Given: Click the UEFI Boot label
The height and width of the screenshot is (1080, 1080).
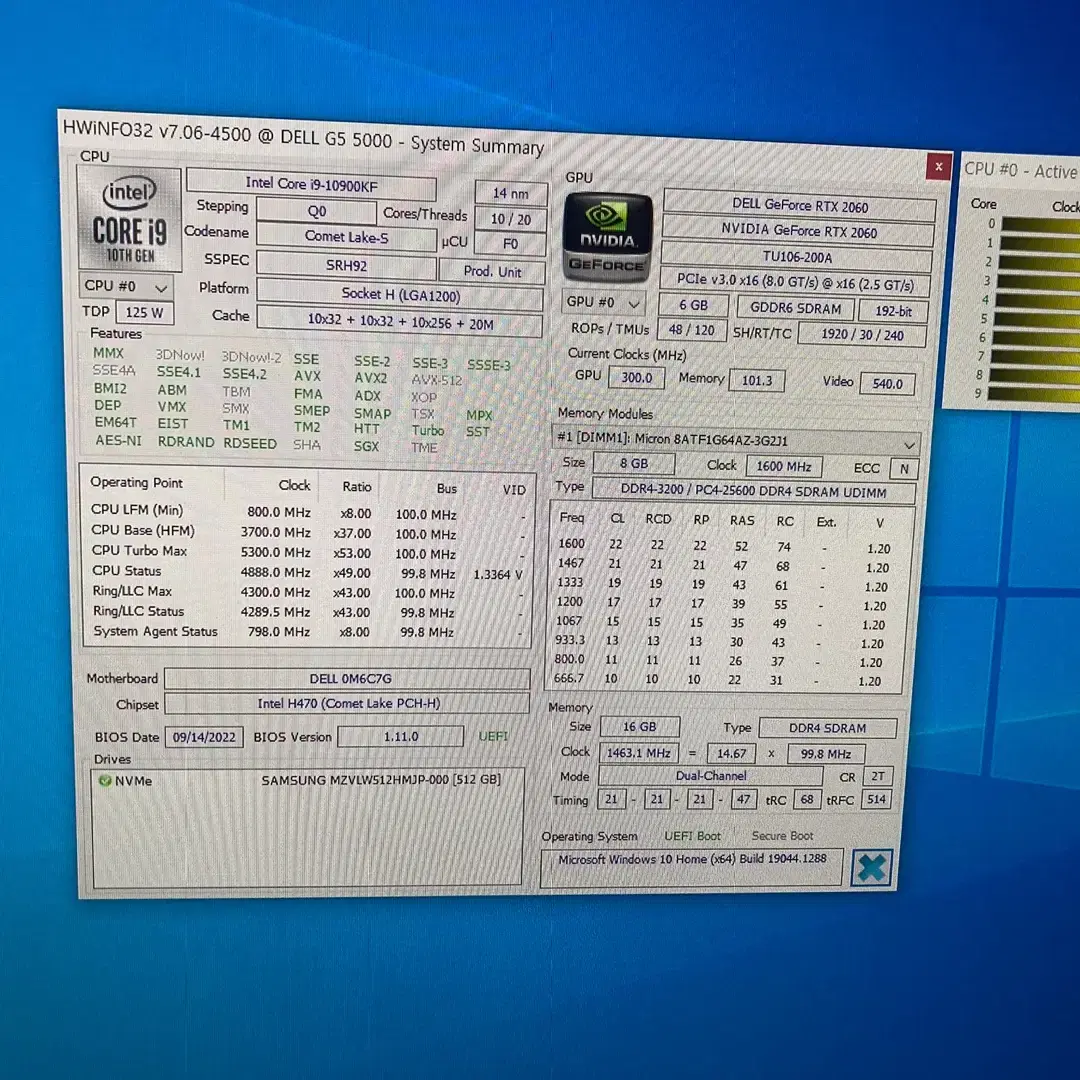Looking at the screenshot, I should click(692, 835).
